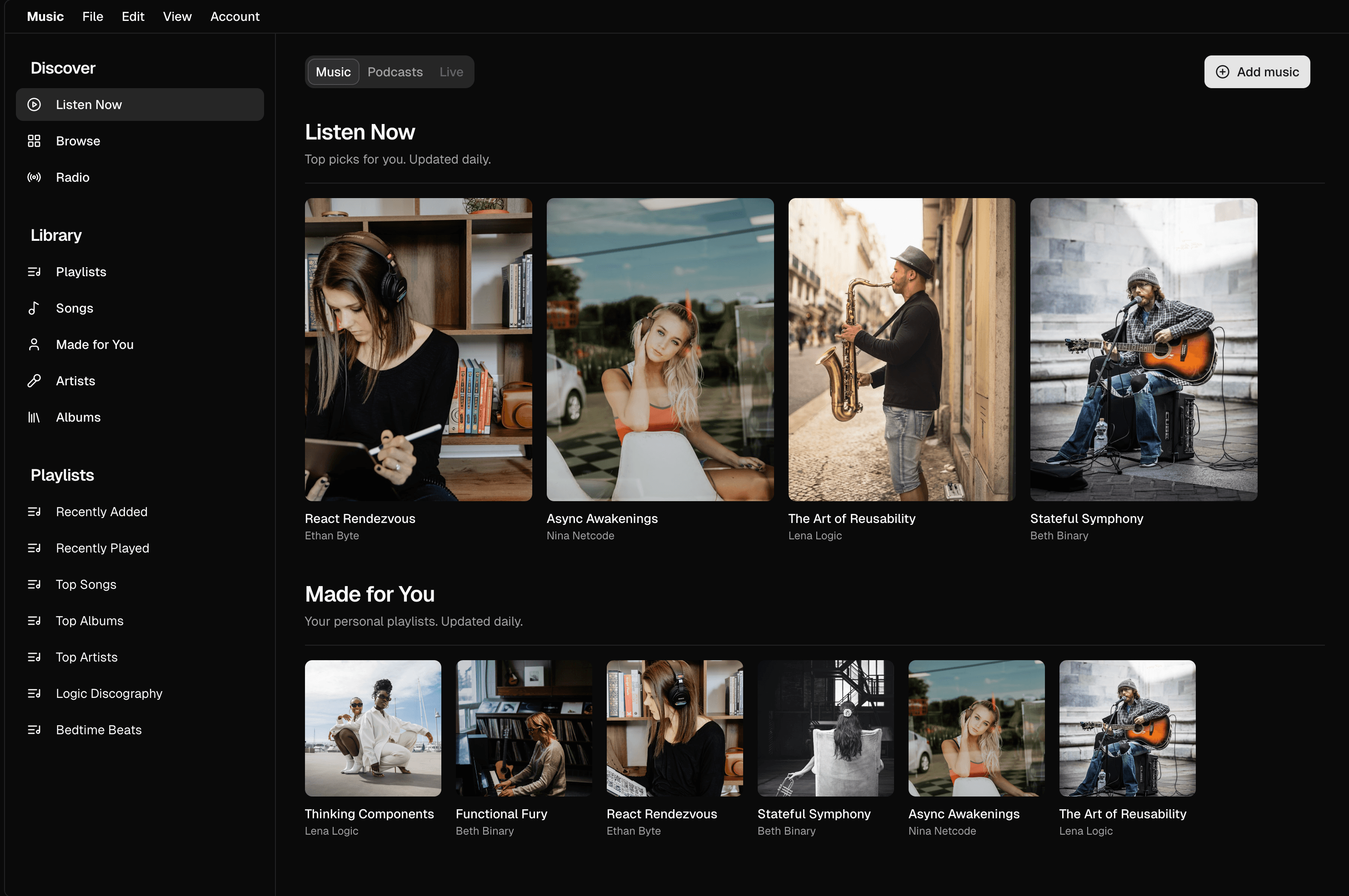Open the View menu

pyautogui.click(x=177, y=16)
